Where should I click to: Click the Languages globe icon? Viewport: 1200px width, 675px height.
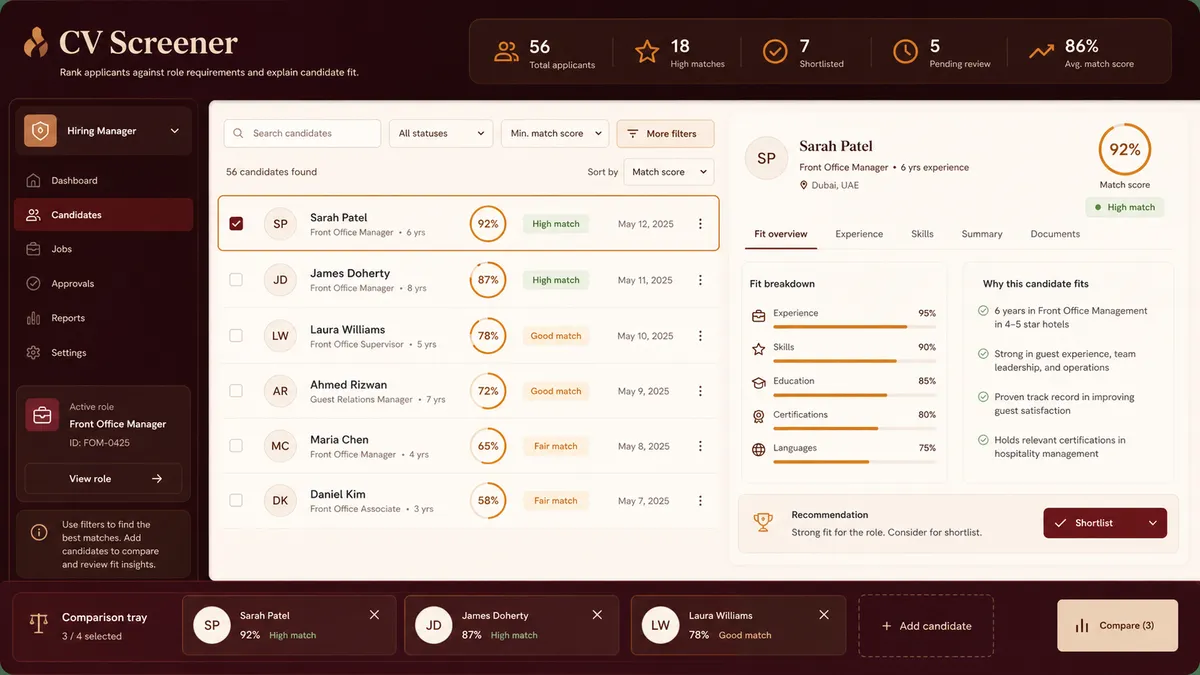[759, 449]
